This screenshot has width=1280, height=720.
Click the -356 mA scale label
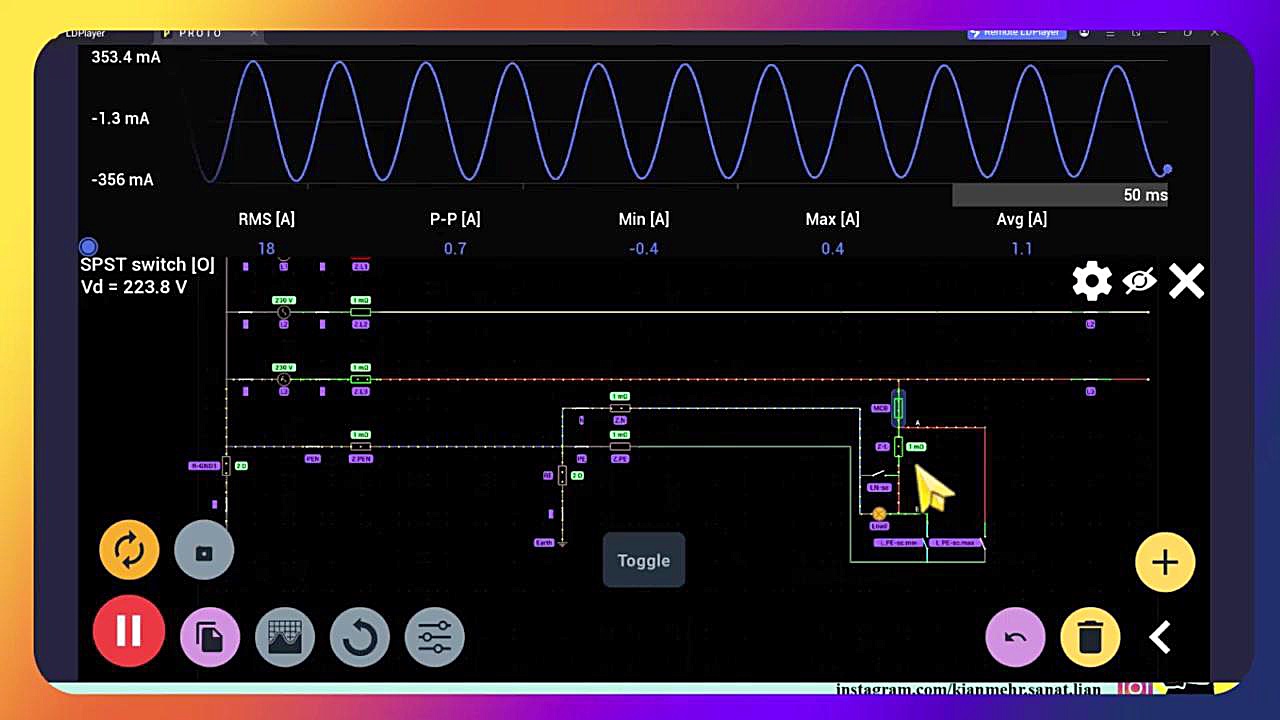coord(122,180)
